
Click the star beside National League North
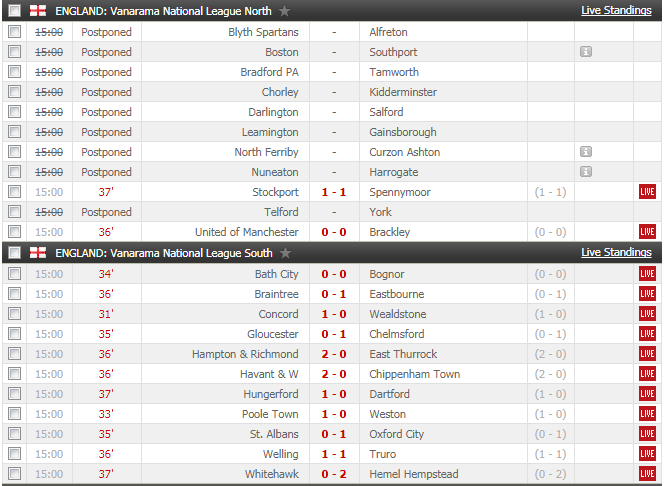[285, 11]
